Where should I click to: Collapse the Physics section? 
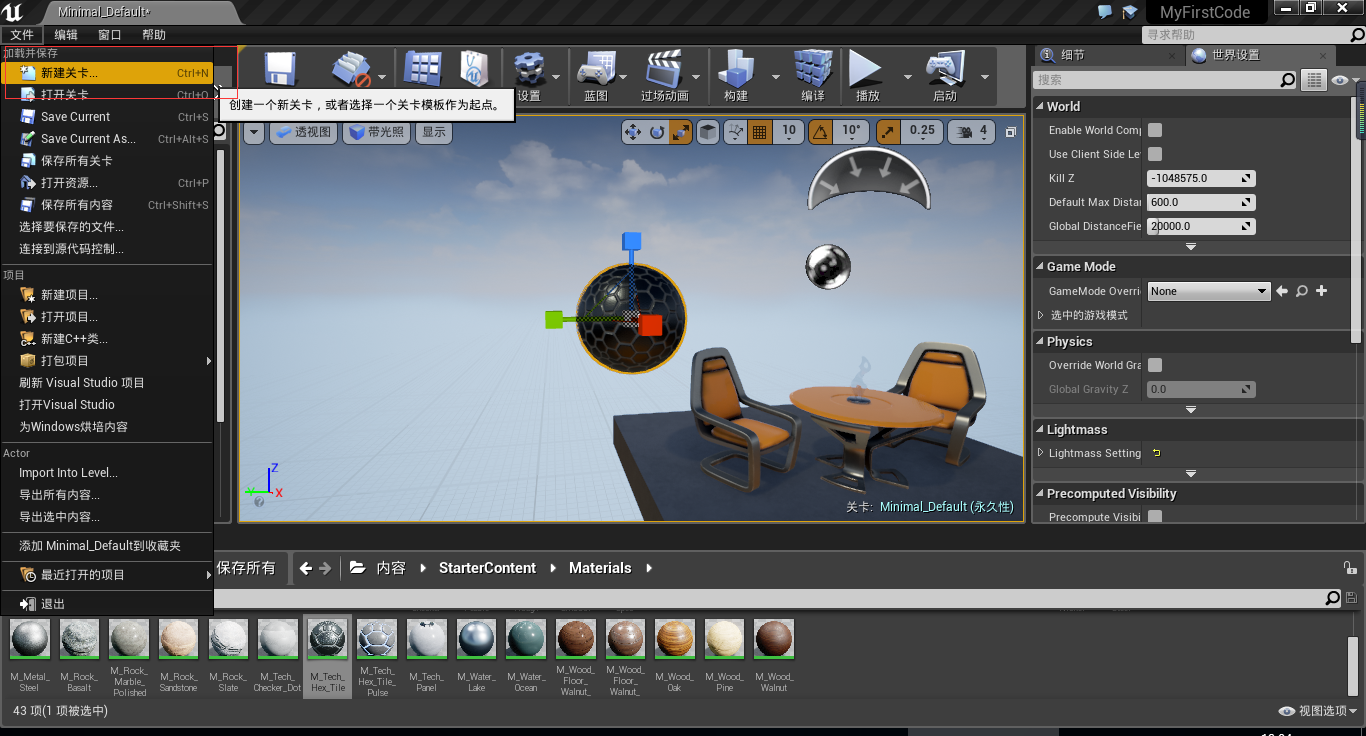(x=1040, y=341)
